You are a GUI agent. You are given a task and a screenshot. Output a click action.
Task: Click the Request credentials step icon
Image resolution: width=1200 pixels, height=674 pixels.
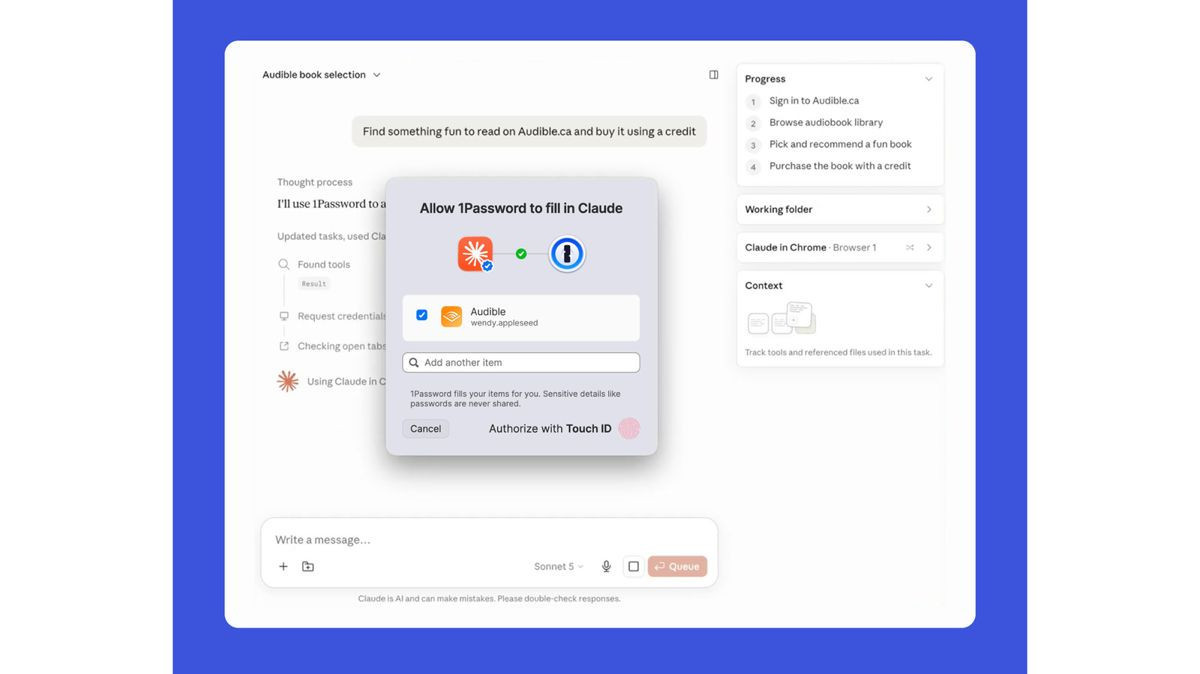pos(284,316)
